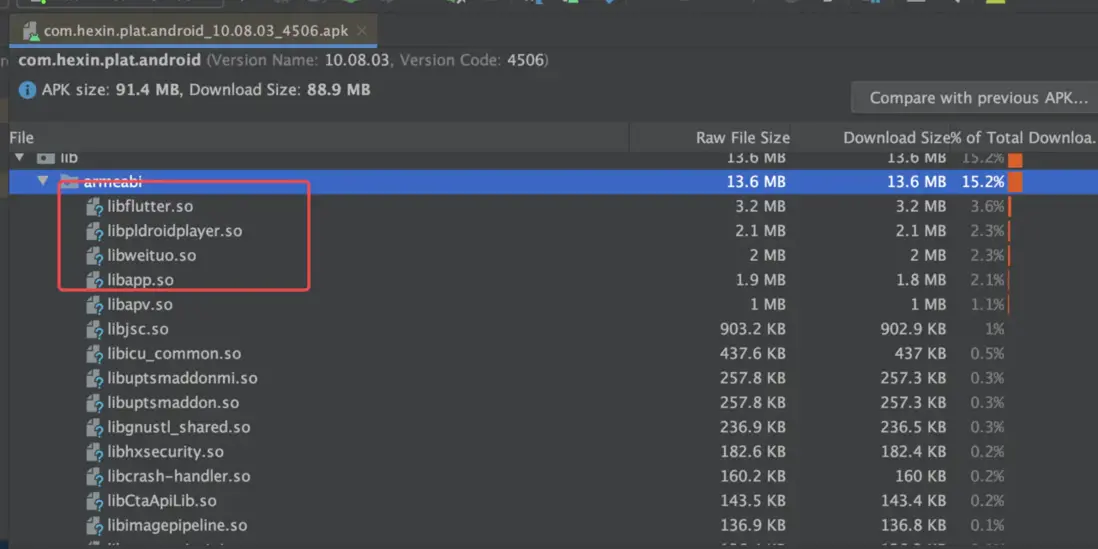Click the libjsc.so file icon
Screen dimensions: 1098x549
(95, 329)
